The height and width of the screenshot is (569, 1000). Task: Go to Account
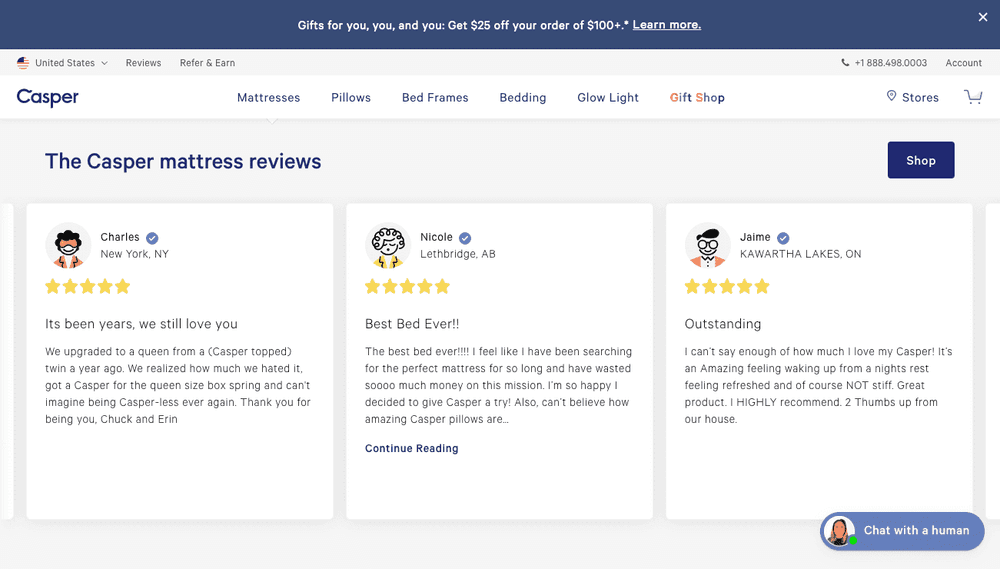click(963, 63)
